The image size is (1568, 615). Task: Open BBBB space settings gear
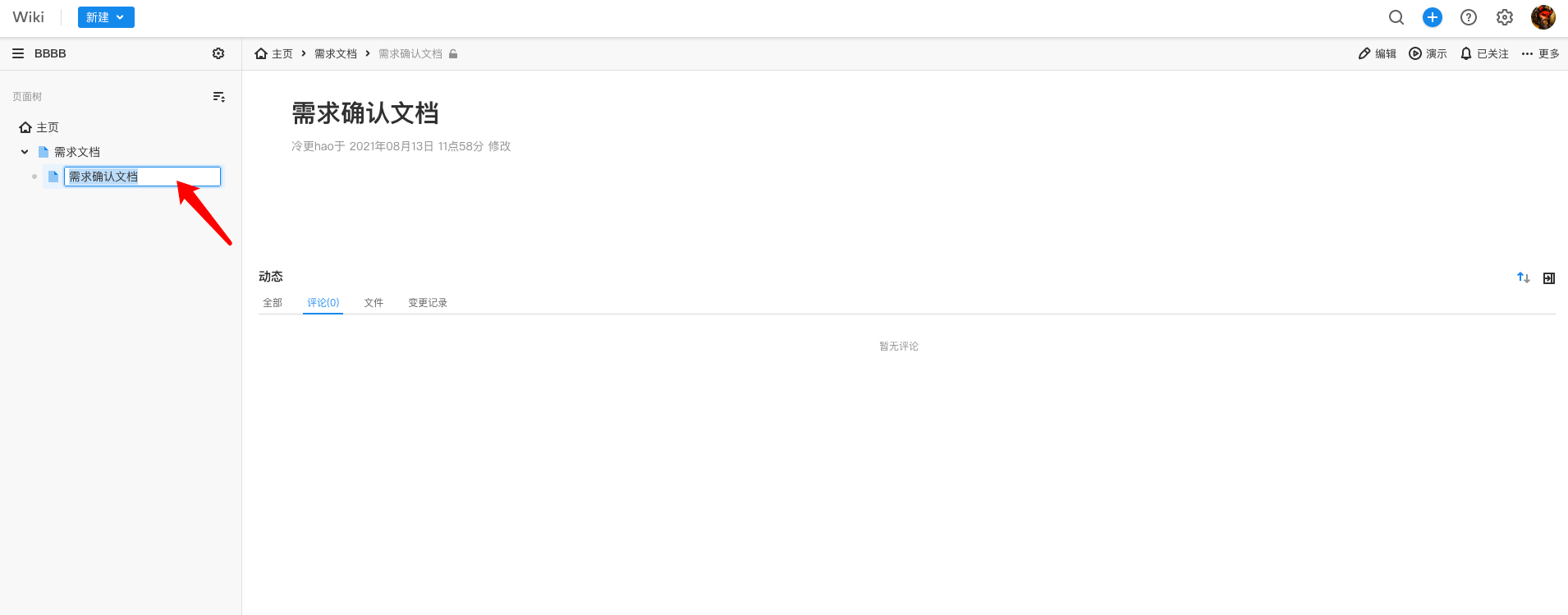218,53
